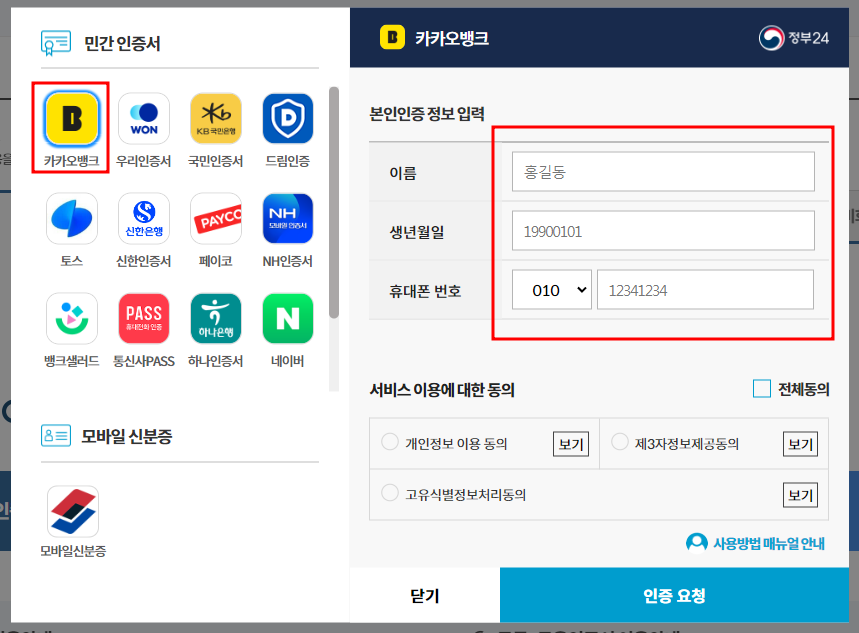The width and height of the screenshot is (859, 633).
Task: Choose the Woori certificate (우리인증서) icon
Action: point(144,119)
